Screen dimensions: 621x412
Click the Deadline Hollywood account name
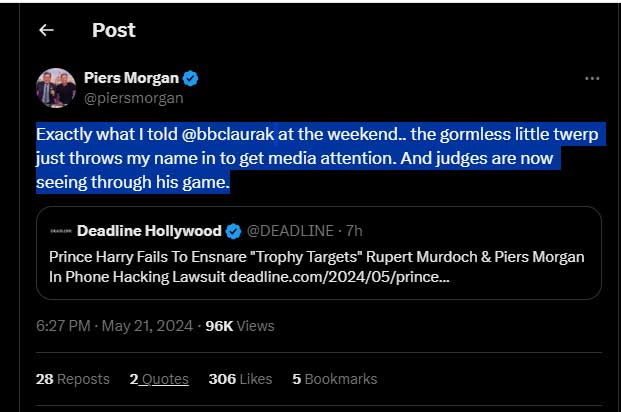tap(149, 232)
